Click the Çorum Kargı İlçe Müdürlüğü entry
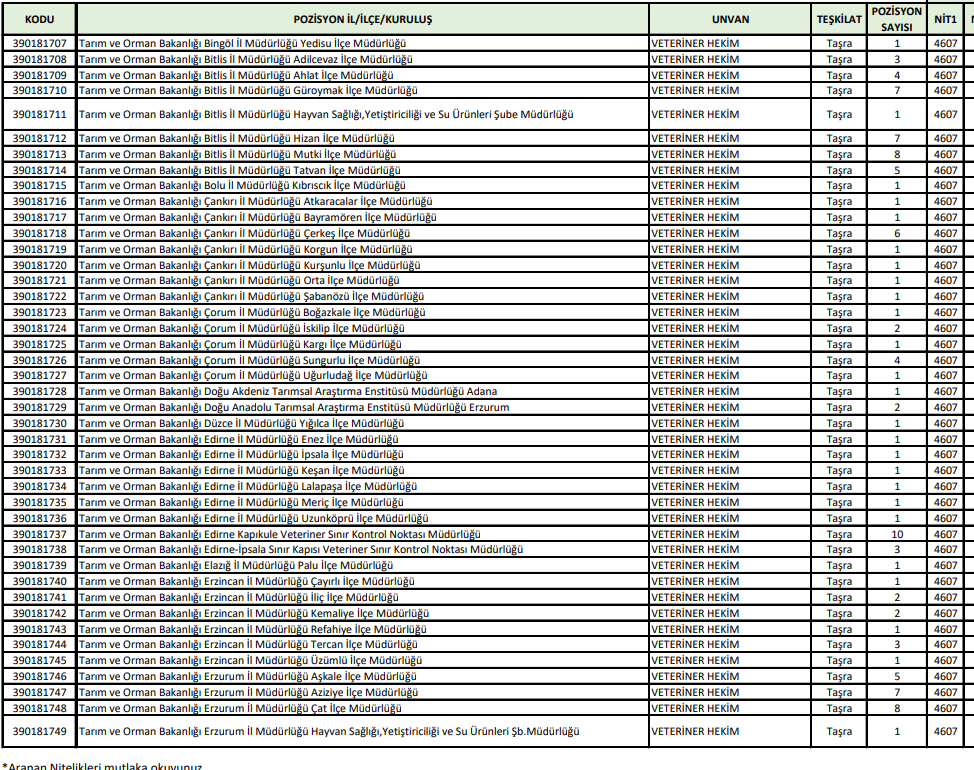 click(240, 345)
